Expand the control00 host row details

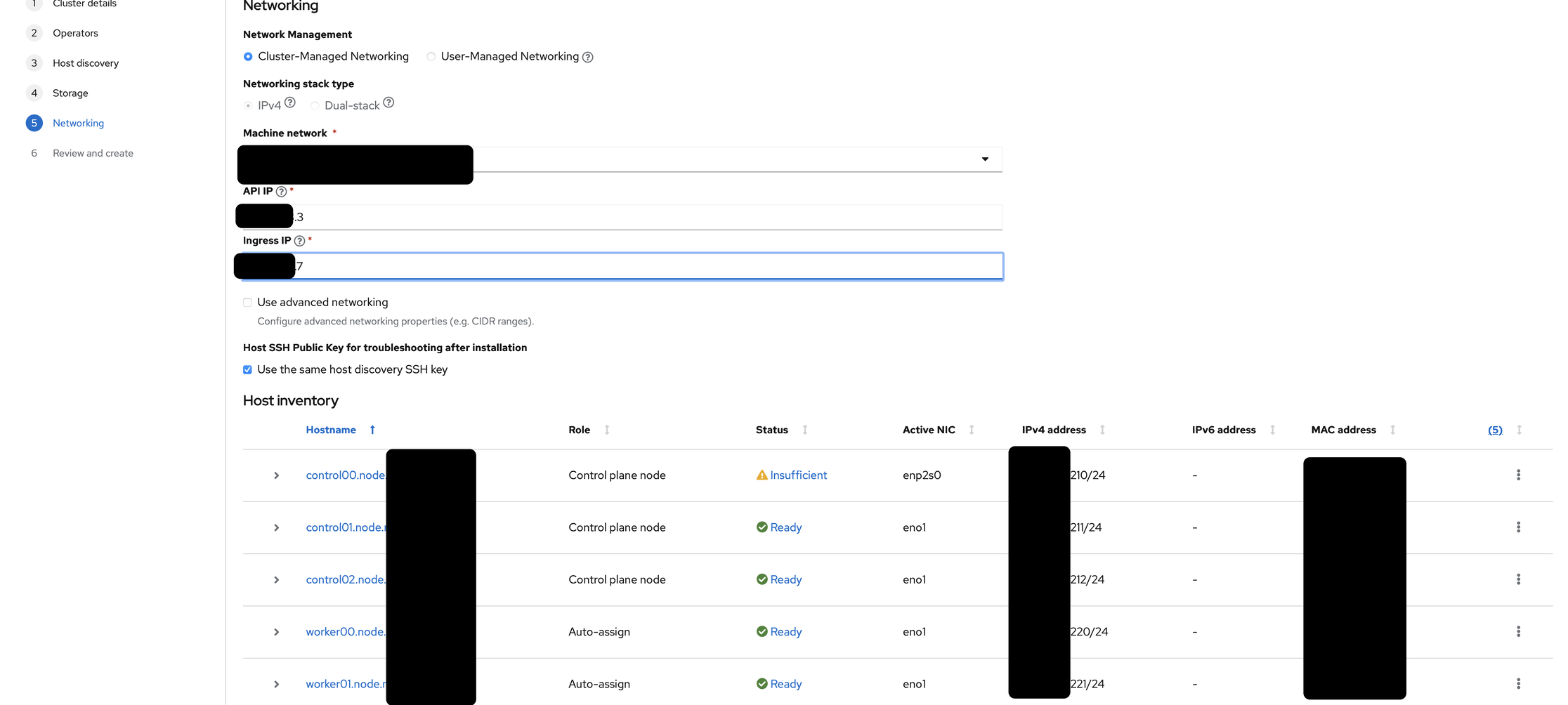click(277, 476)
